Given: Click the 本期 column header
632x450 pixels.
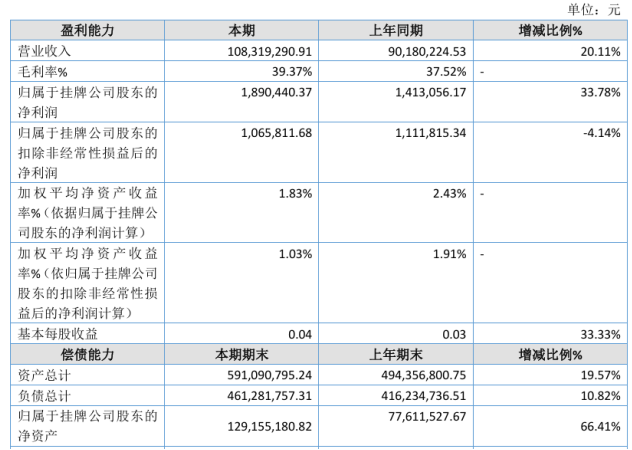Looking at the screenshot, I should pos(241,30).
